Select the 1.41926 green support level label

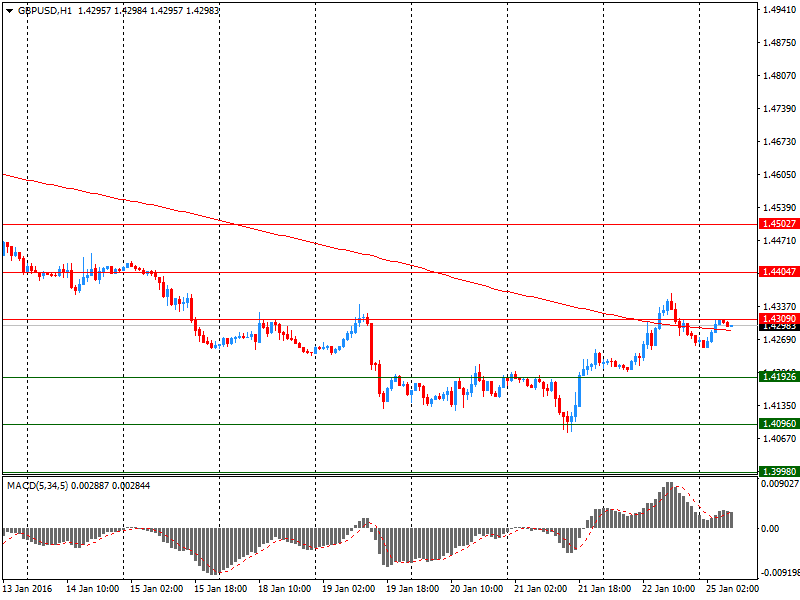coord(779,377)
